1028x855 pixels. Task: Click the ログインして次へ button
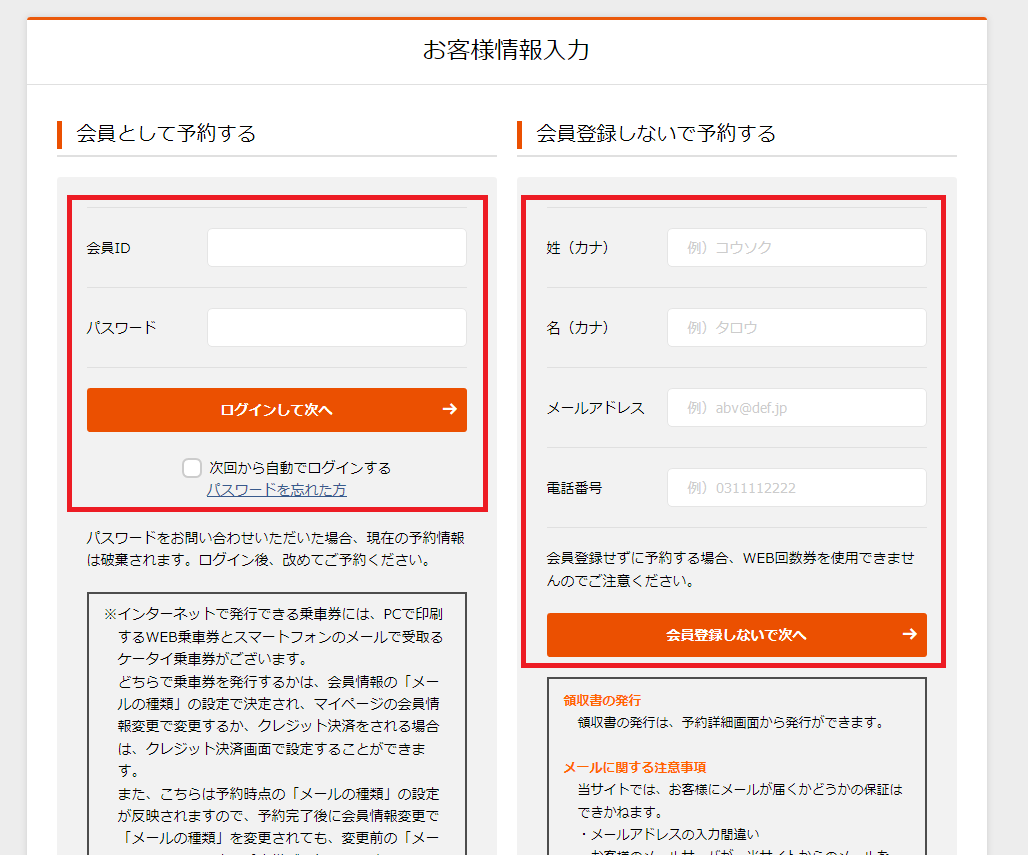tap(277, 410)
